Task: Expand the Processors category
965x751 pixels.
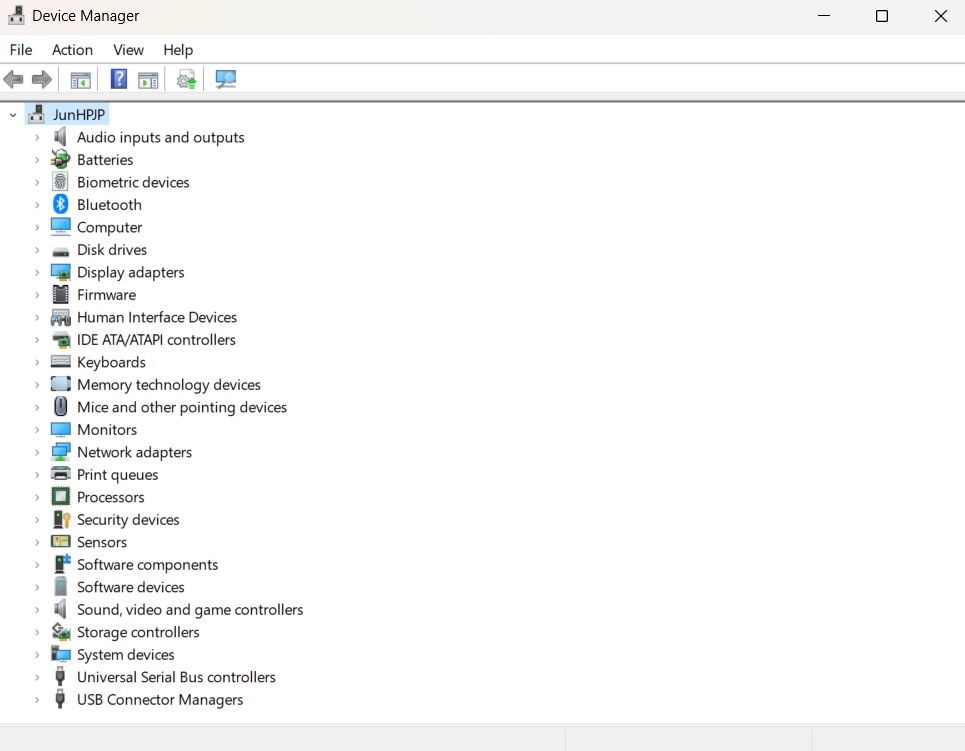Action: tap(37, 497)
